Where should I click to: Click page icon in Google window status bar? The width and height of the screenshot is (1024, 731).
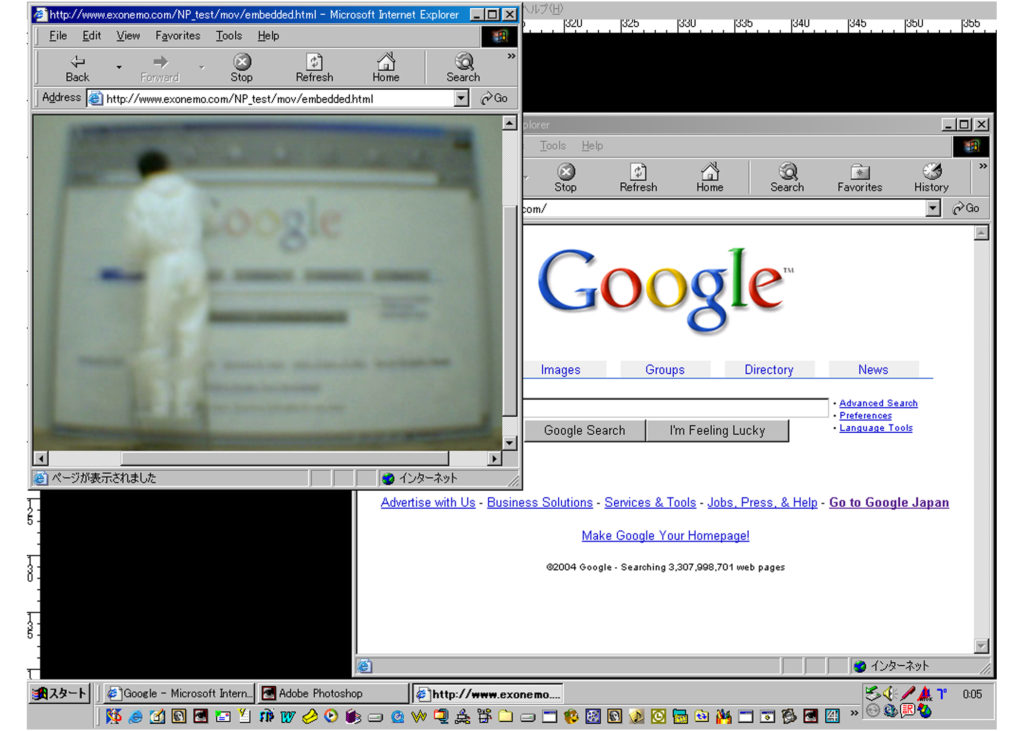365,666
